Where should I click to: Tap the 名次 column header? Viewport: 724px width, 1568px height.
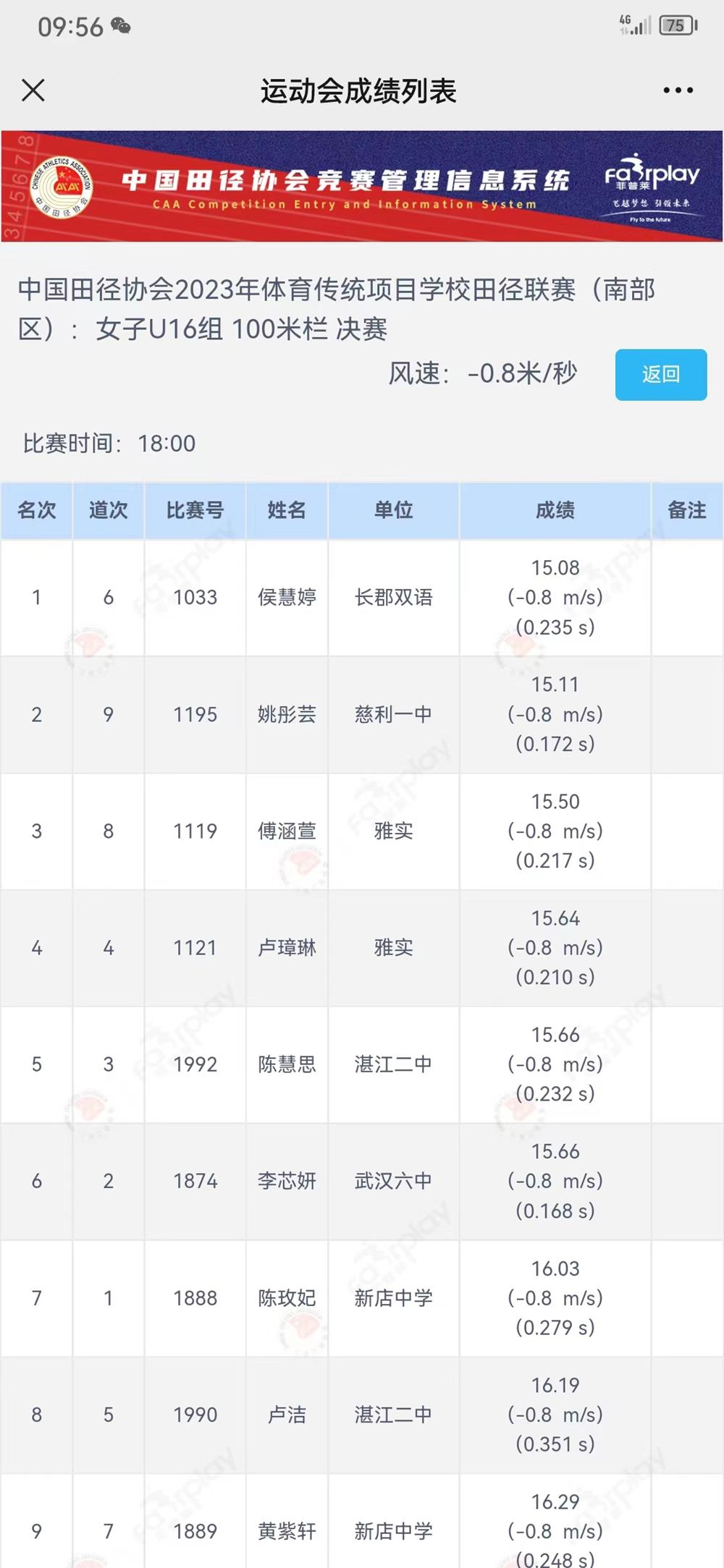click(37, 511)
